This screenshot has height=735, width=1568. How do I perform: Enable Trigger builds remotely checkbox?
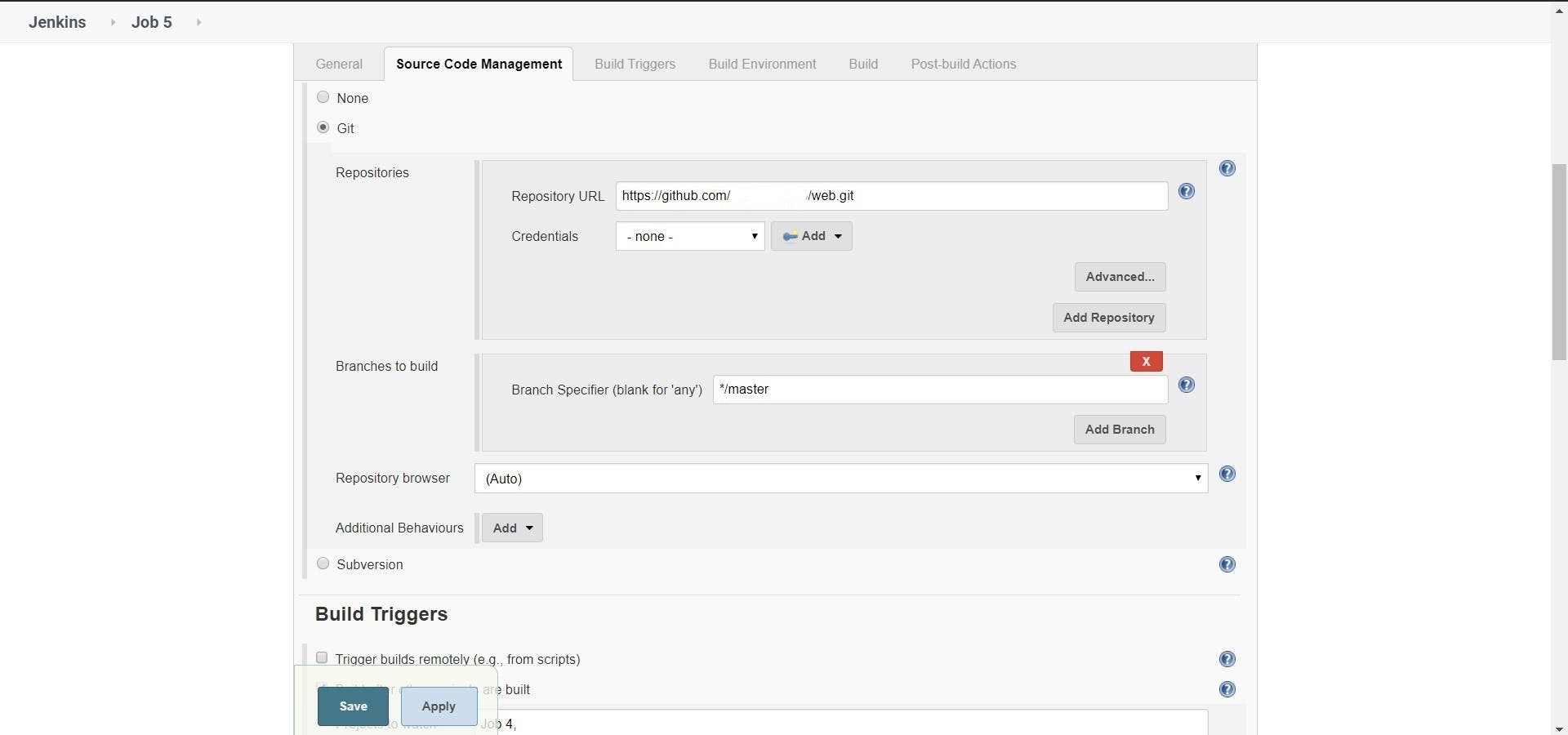[x=322, y=657]
